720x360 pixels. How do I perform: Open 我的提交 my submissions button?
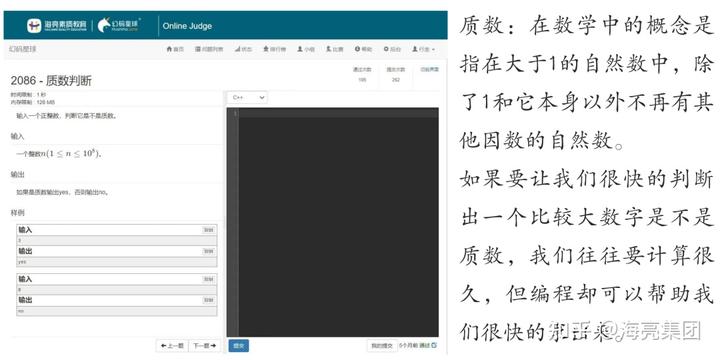[x=382, y=345]
